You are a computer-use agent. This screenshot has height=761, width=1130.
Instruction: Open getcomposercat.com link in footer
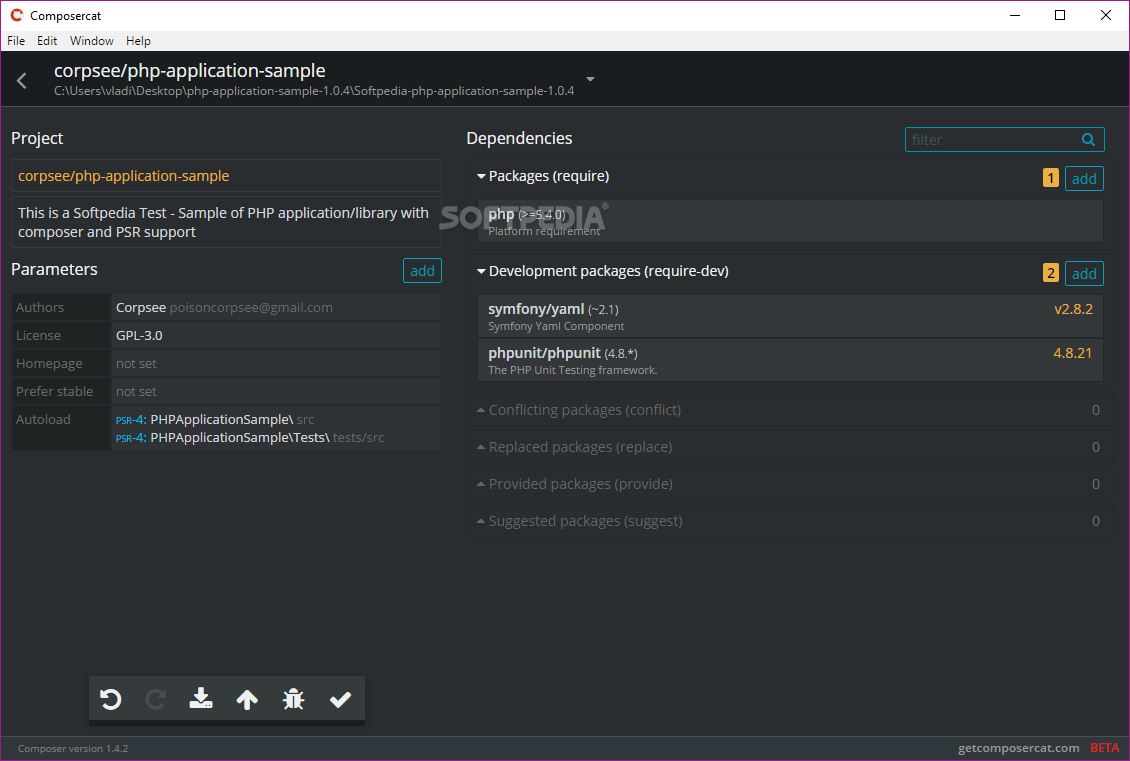click(1018, 748)
